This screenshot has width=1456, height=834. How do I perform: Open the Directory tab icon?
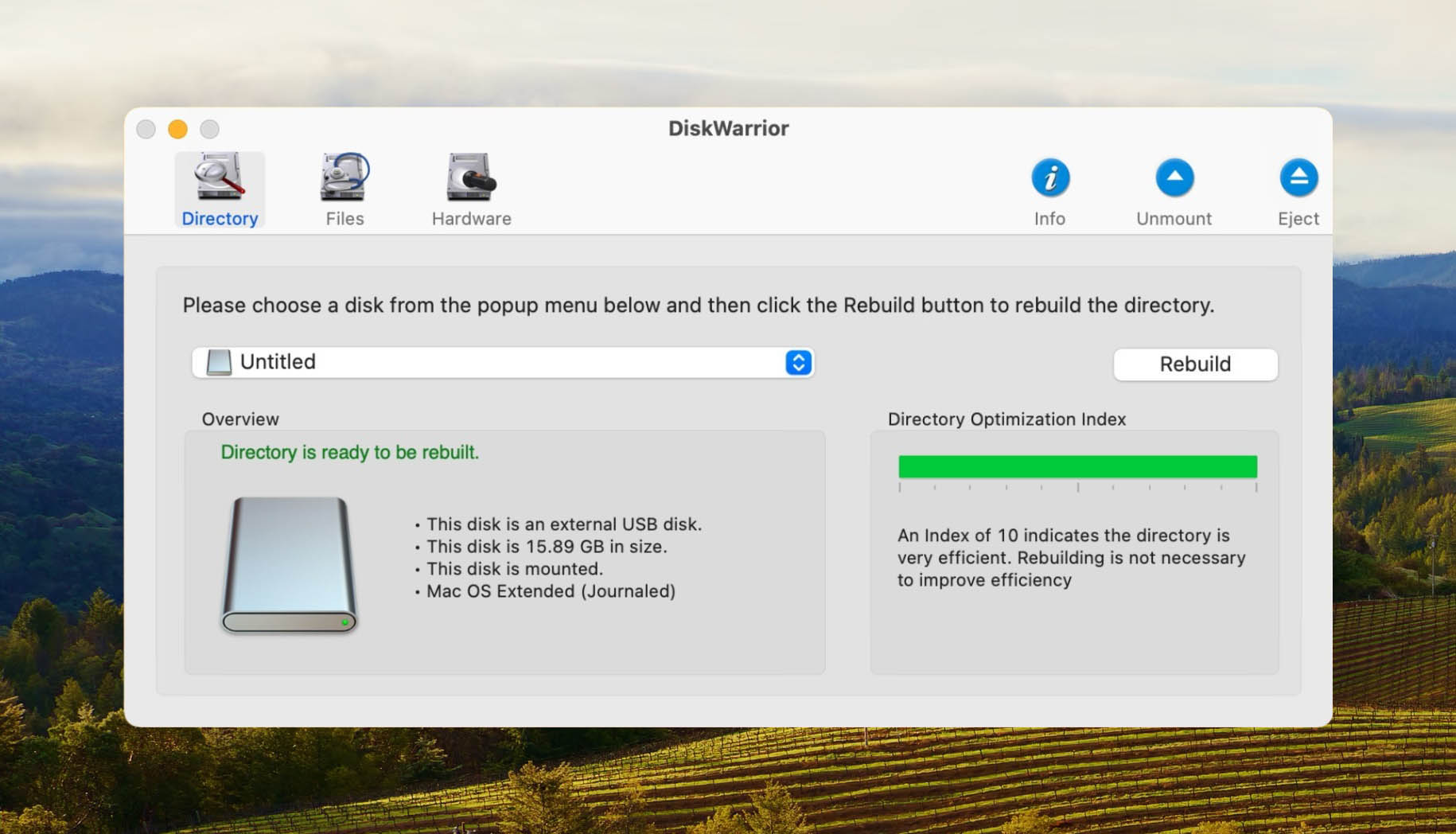[220, 177]
